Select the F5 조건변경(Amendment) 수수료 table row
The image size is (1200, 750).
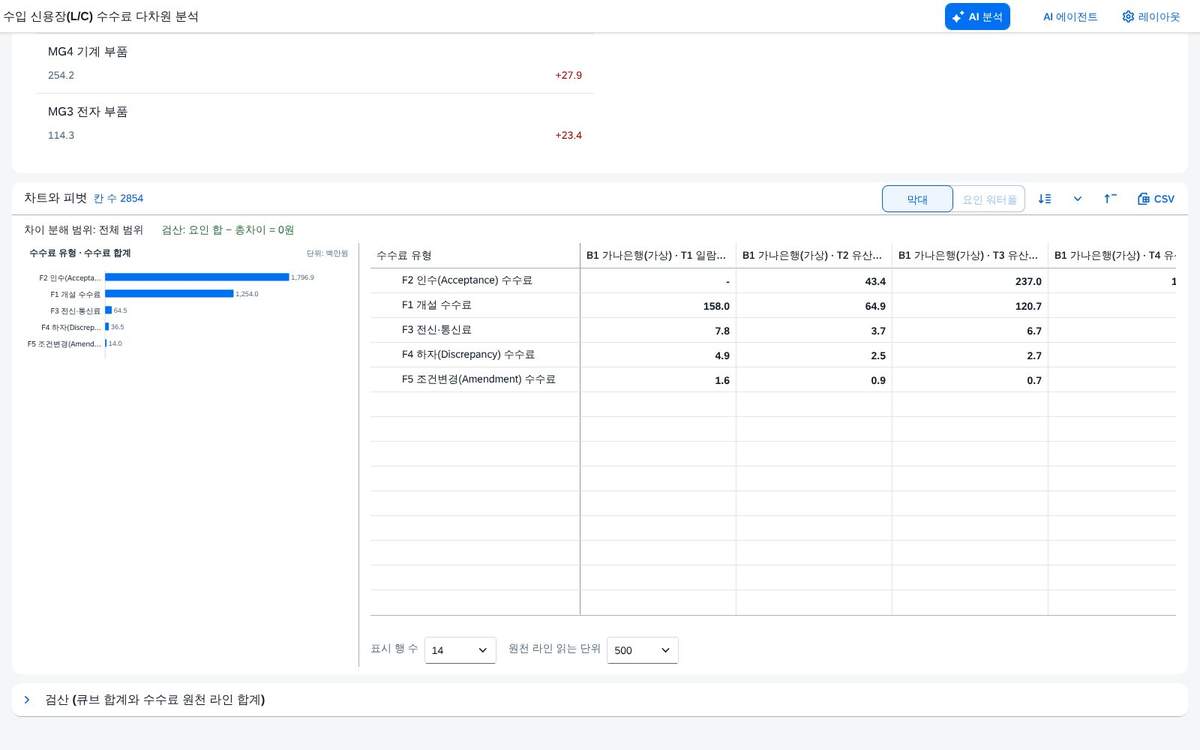[x=773, y=380]
